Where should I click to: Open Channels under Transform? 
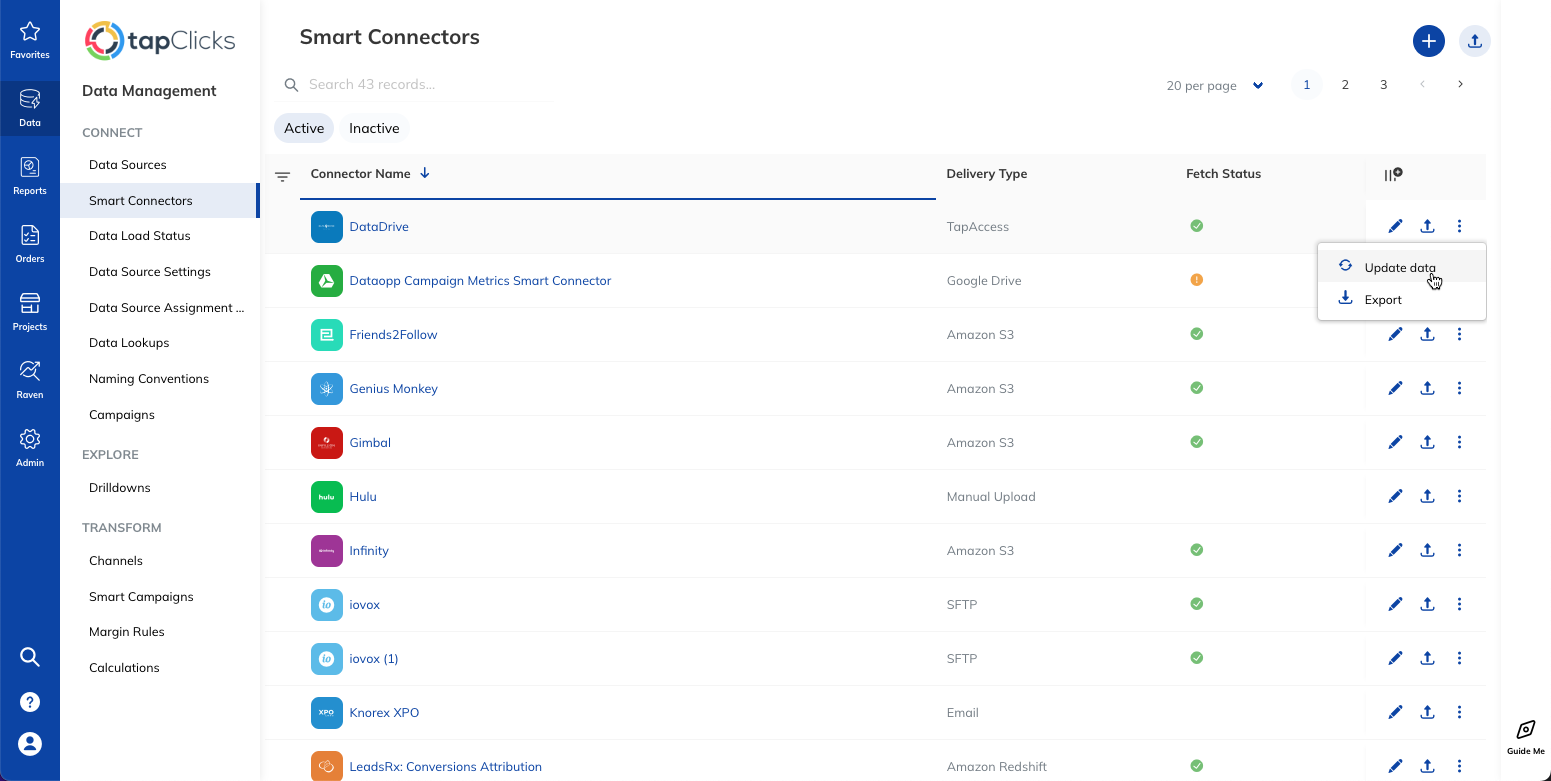point(116,561)
